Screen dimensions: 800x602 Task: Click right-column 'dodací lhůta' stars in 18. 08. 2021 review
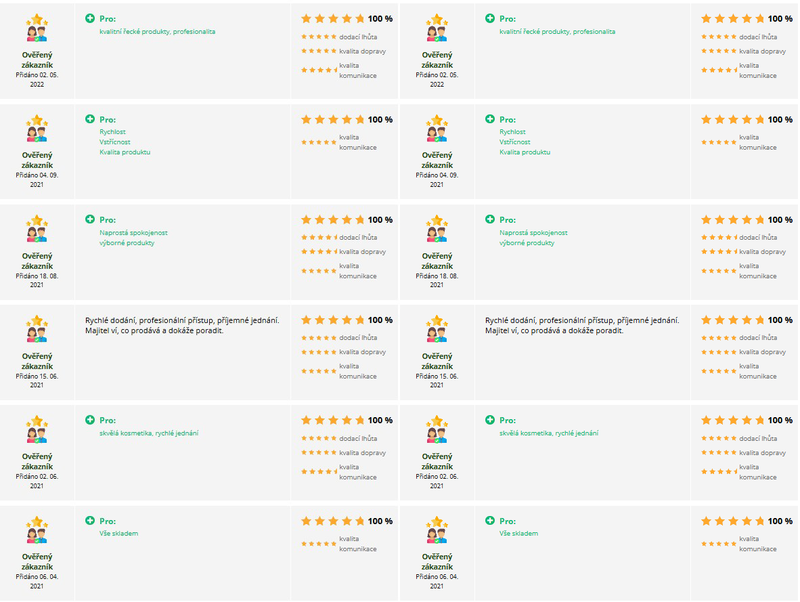click(x=719, y=237)
